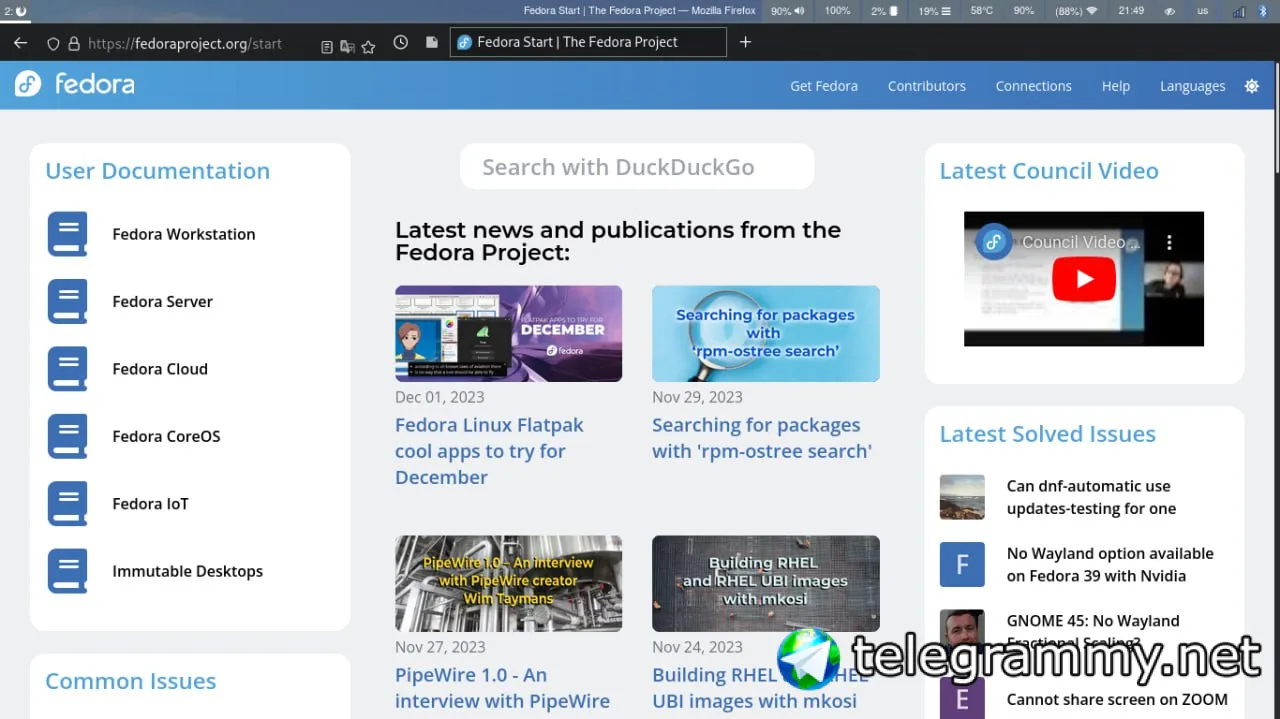Click the 19% memory indicator in status bar
This screenshot has width=1280, height=719.
tap(934, 11)
